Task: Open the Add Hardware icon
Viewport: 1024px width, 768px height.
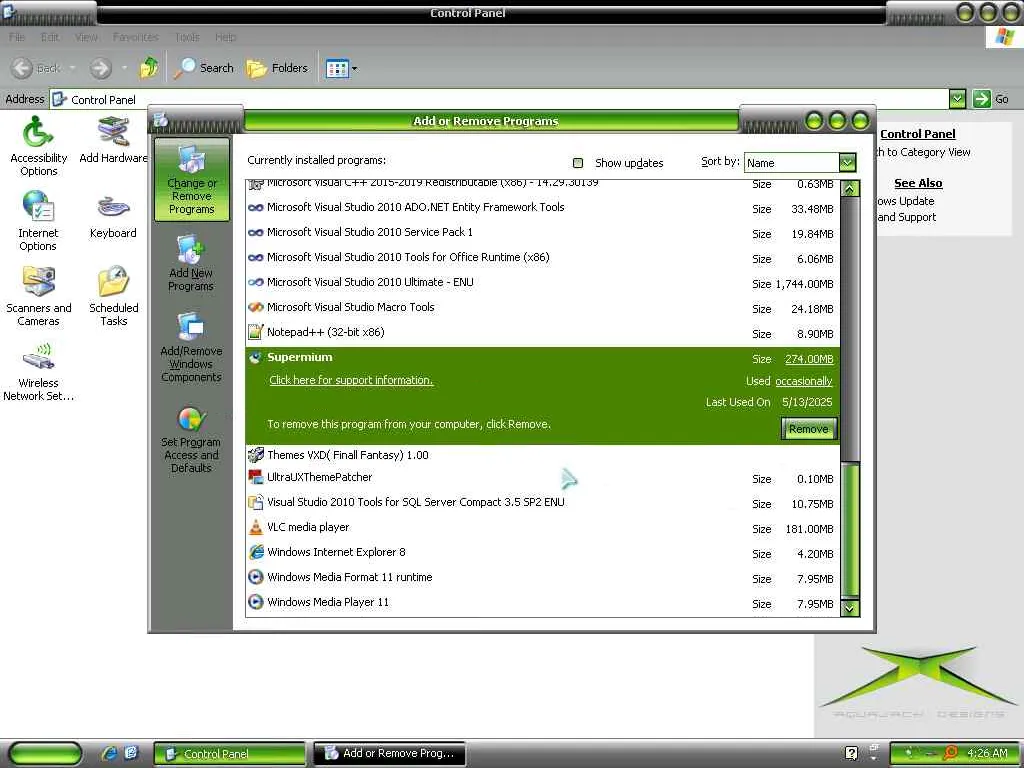Action: 113,140
